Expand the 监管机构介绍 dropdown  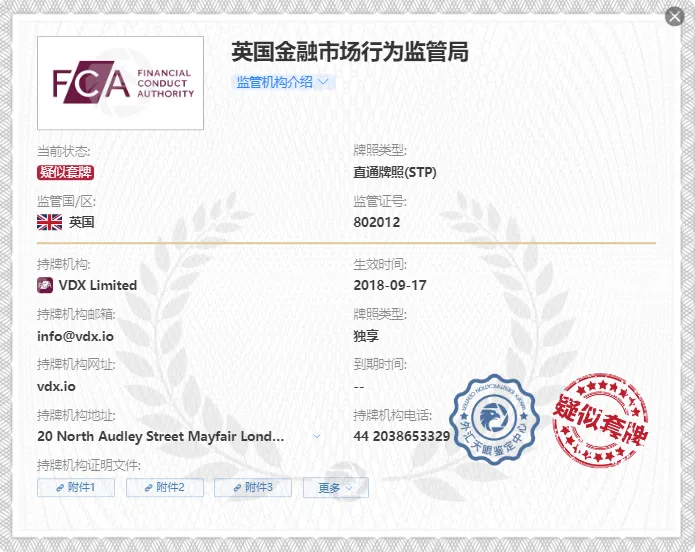point(283,82)
